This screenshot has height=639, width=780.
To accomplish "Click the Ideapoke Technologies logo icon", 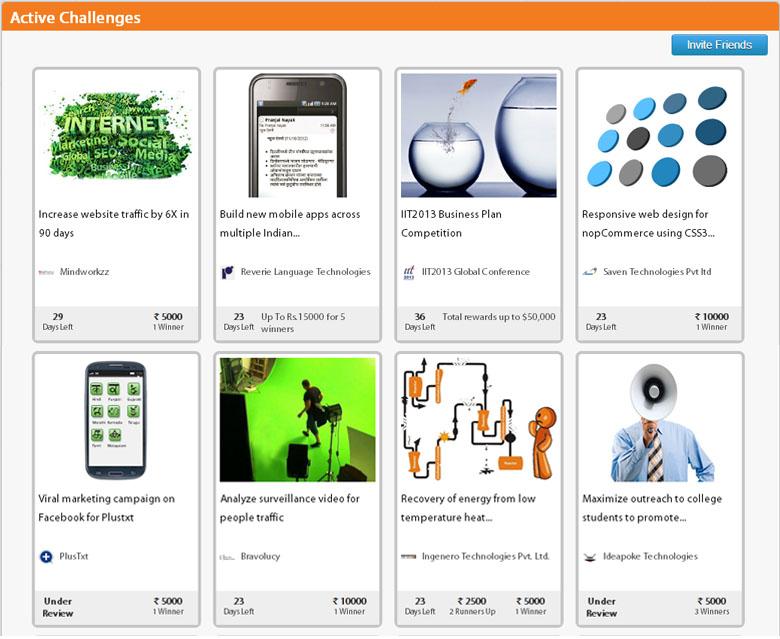I will coord(589,557).
